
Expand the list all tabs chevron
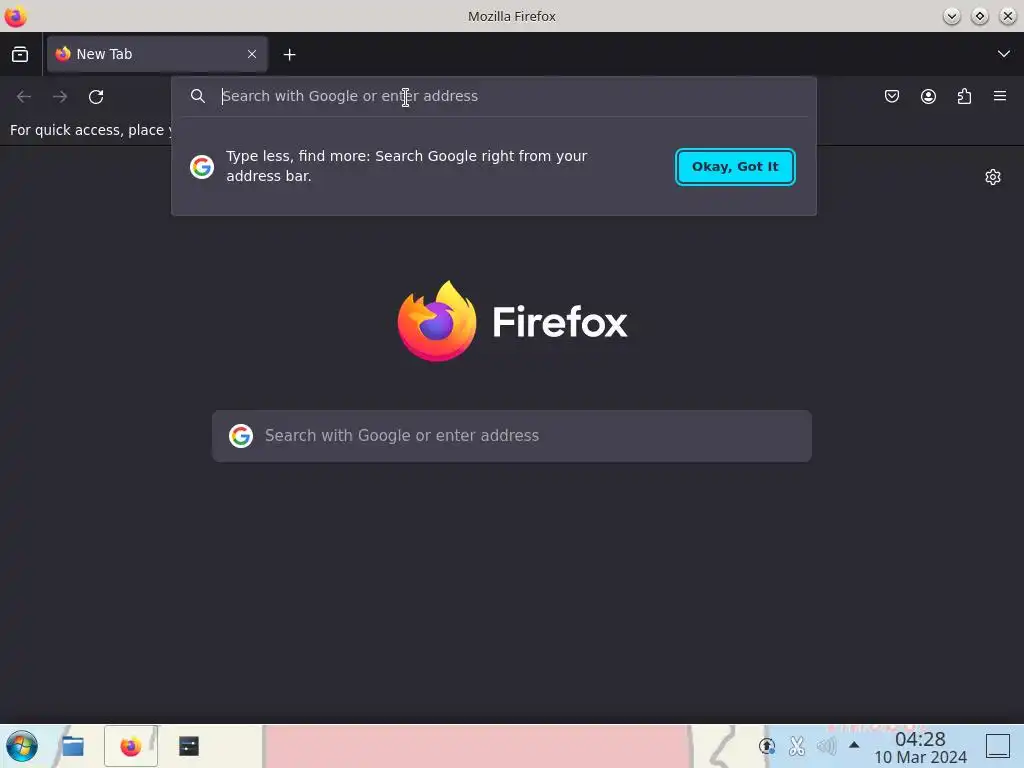click(x=1004, y=54)
